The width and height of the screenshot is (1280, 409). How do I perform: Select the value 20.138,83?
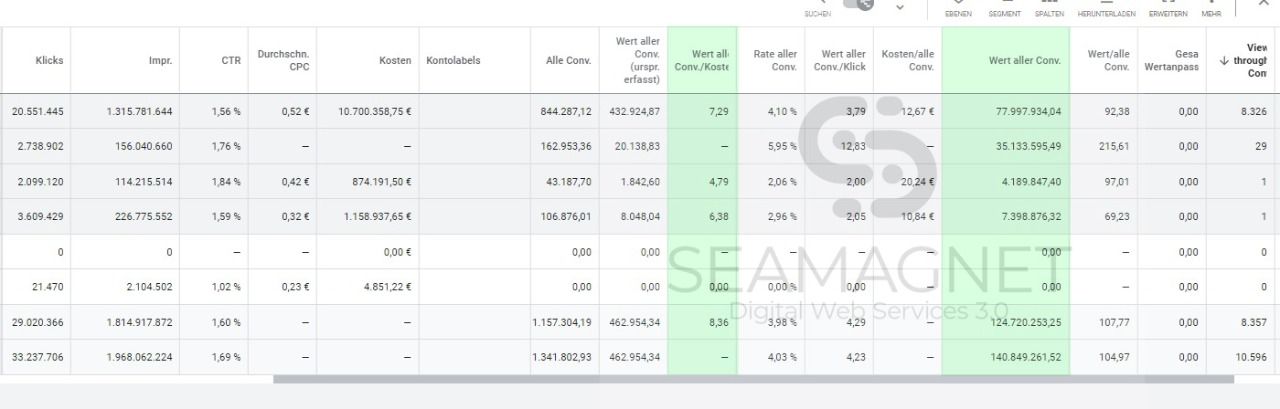pyautogui.click(x=637, y=146)
